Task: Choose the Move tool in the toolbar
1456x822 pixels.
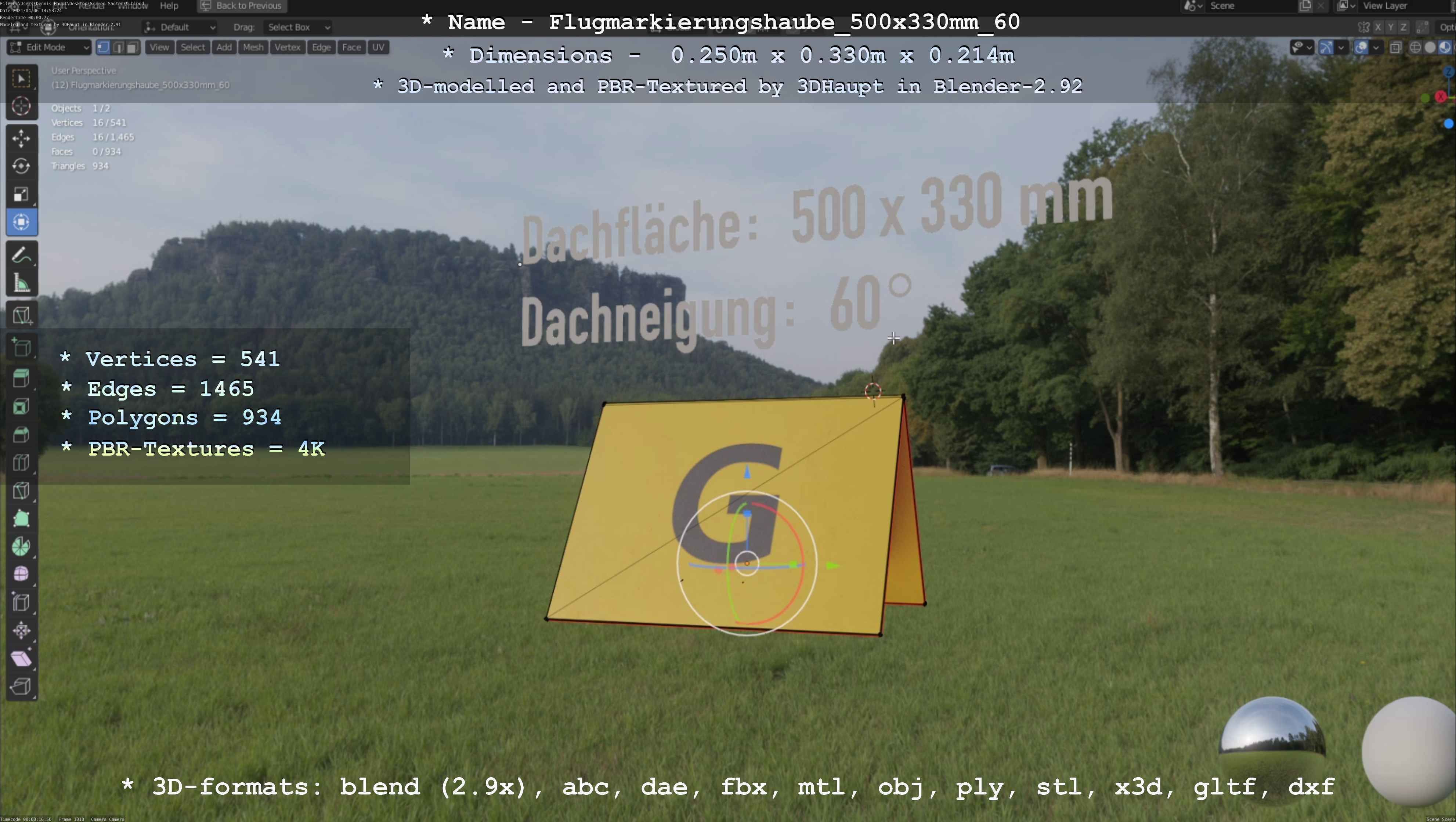Action: tap(21, 138)
